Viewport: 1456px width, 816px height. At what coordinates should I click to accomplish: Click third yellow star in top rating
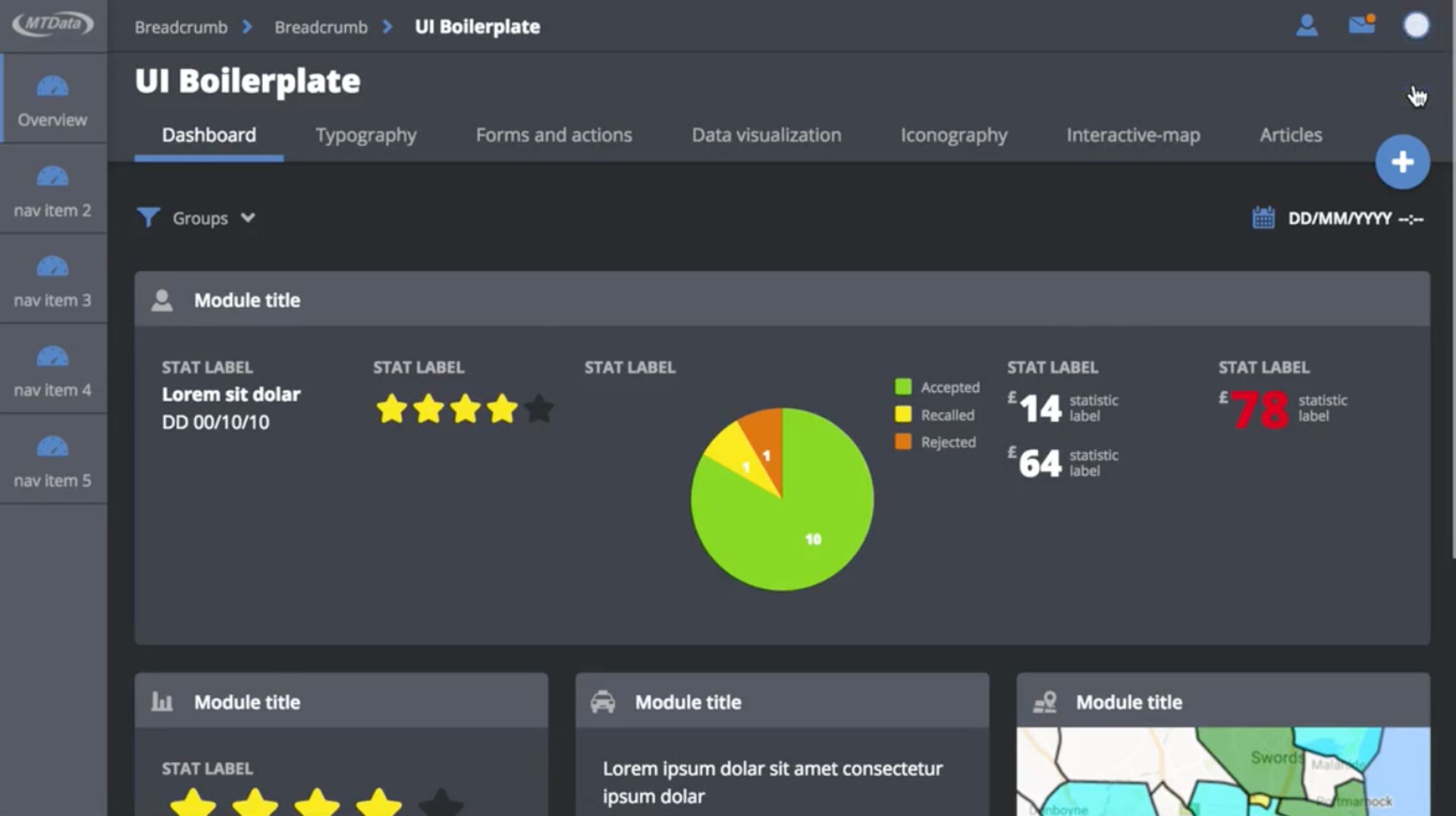465,408
